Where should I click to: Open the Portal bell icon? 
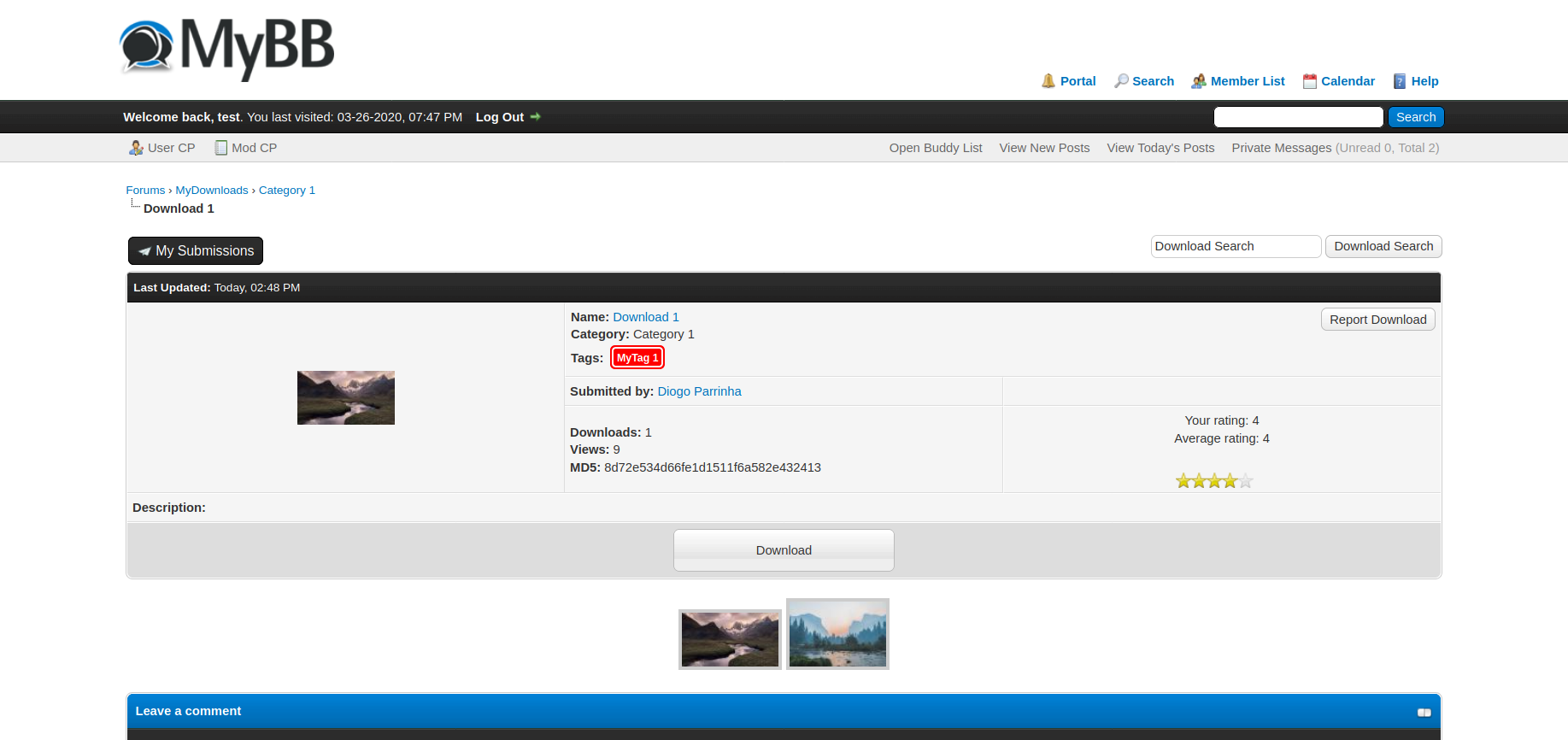click(1048, 81)
